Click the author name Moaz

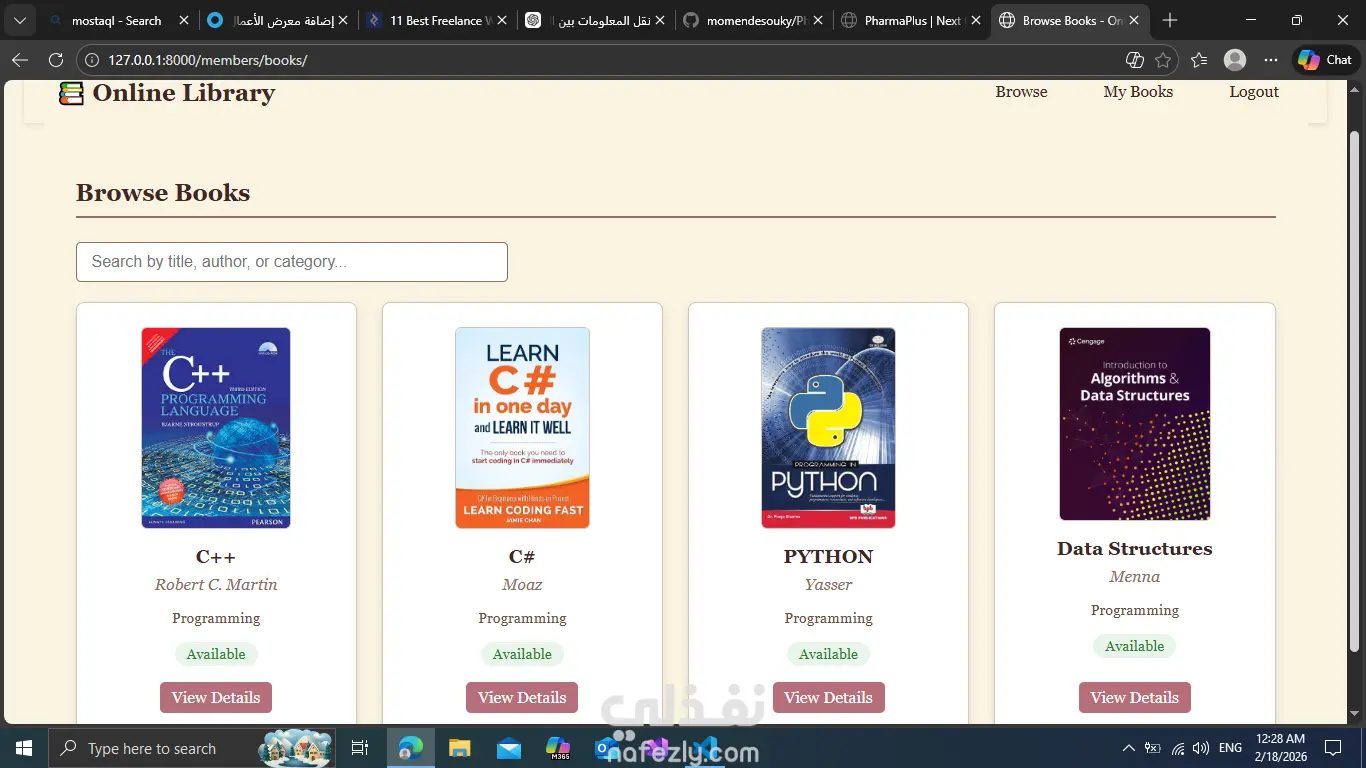[522, 585]
